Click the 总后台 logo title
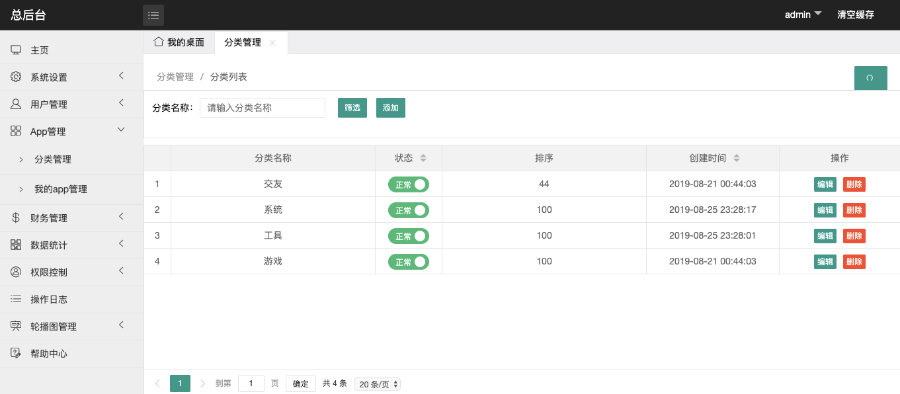Screen dimensions: 900x394 pyautogui.click(x=28, y=15)
